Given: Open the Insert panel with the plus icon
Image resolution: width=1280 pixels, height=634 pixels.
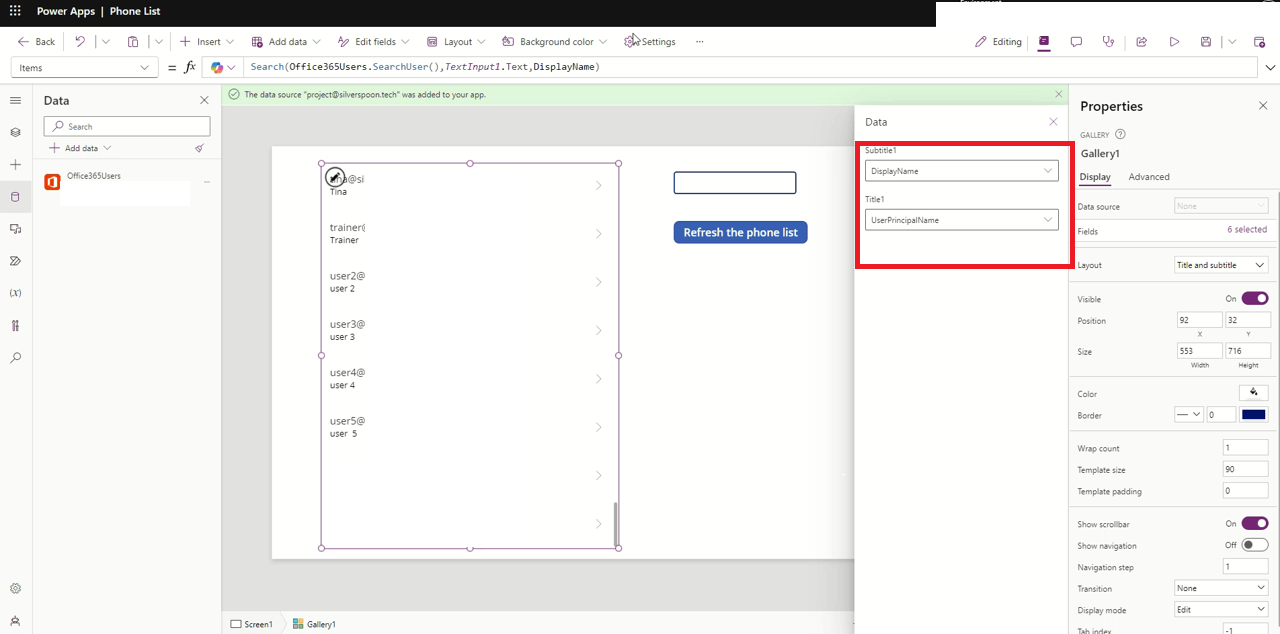Looking at the screenshot, I should (15, 164).
